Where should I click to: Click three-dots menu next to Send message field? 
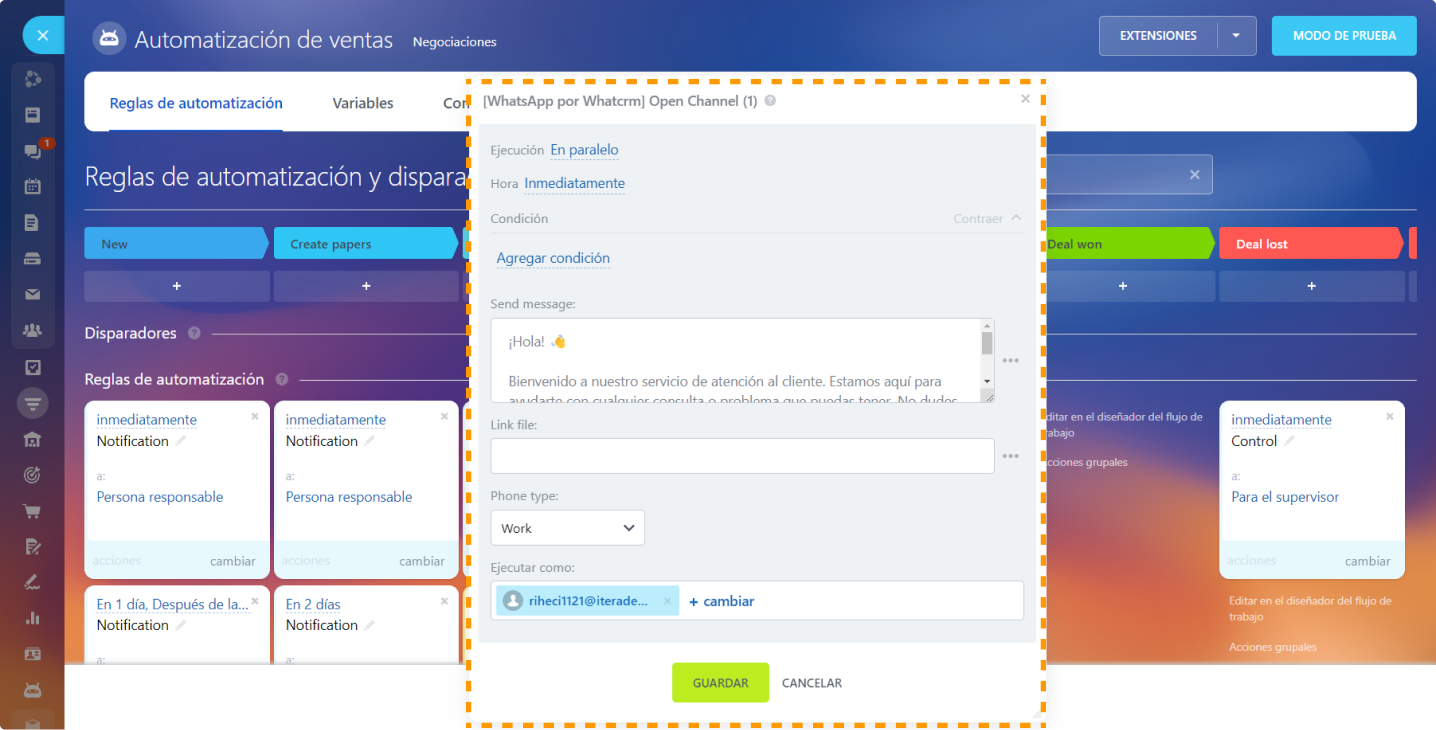pyautogui.click(x=1010, y=361)
